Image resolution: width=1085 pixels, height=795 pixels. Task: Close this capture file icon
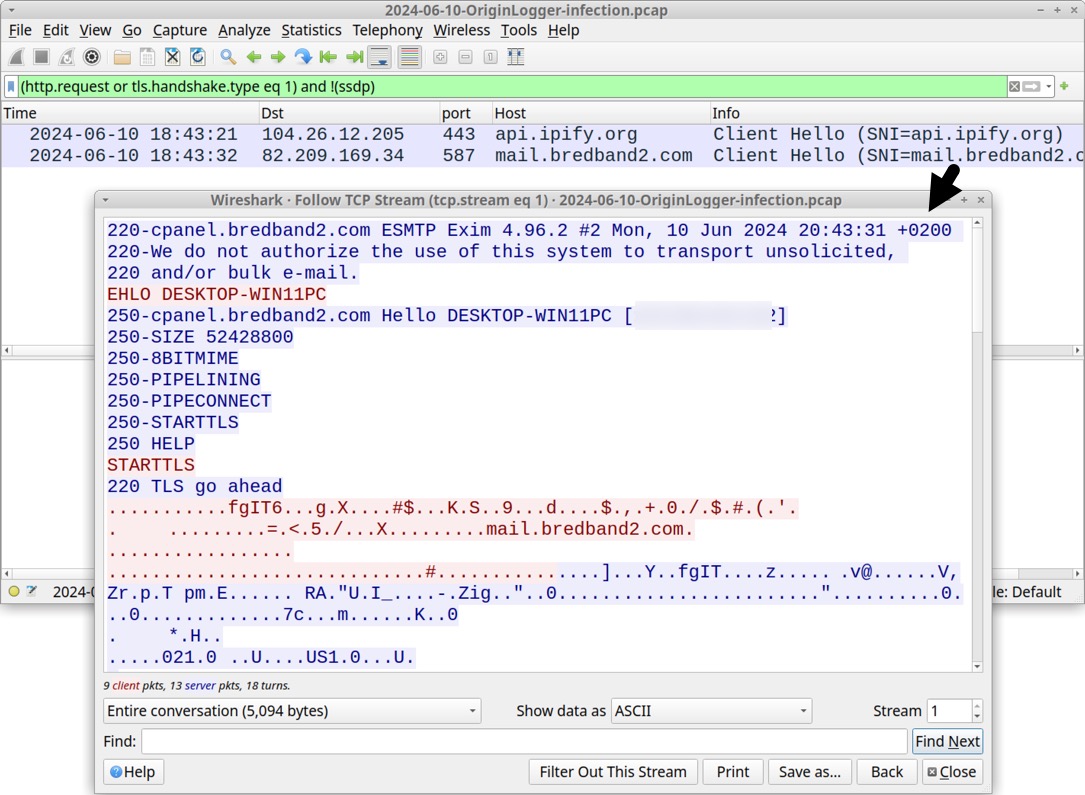point(172,57)
